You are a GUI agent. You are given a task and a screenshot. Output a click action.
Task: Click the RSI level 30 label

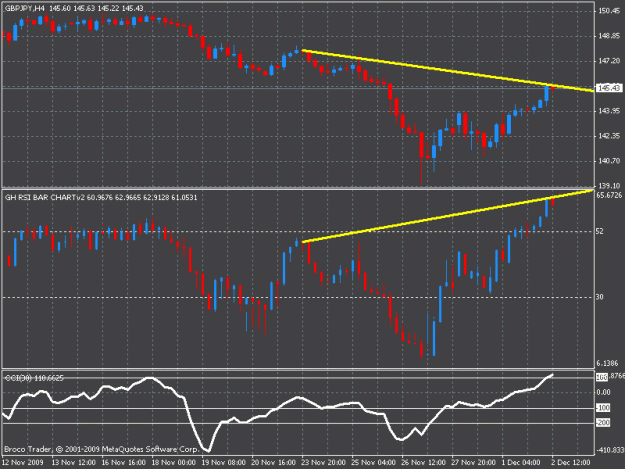pyautogui.click(x=599, y=296)
